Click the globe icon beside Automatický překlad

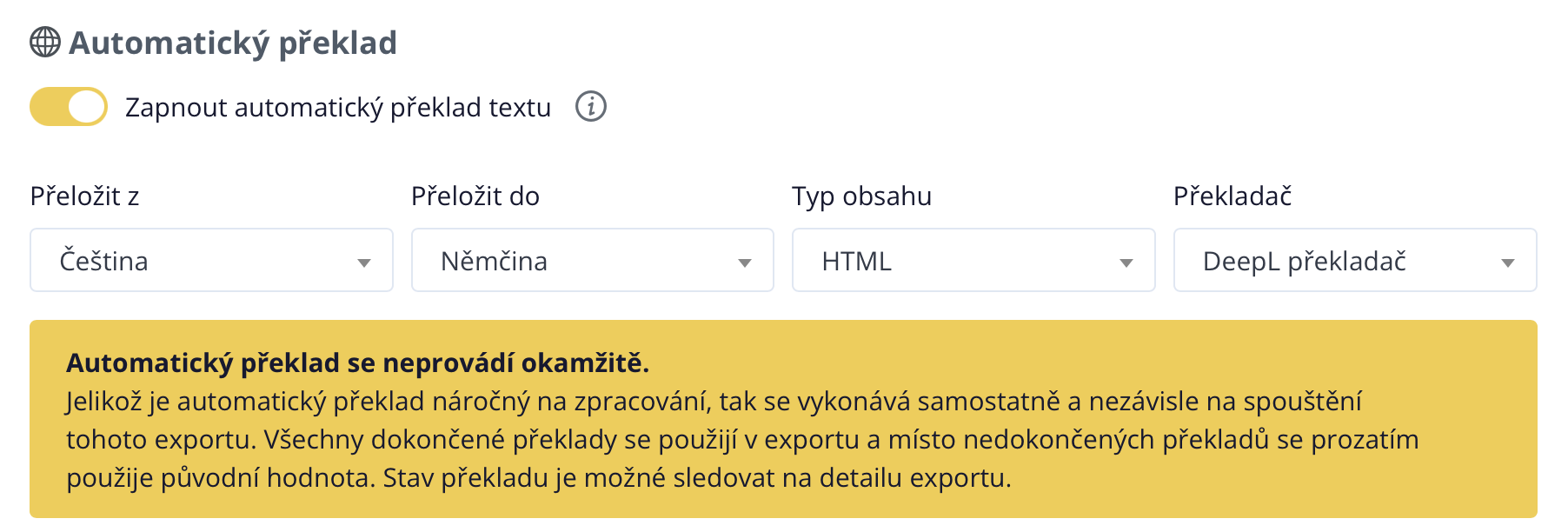coord(45,42)
